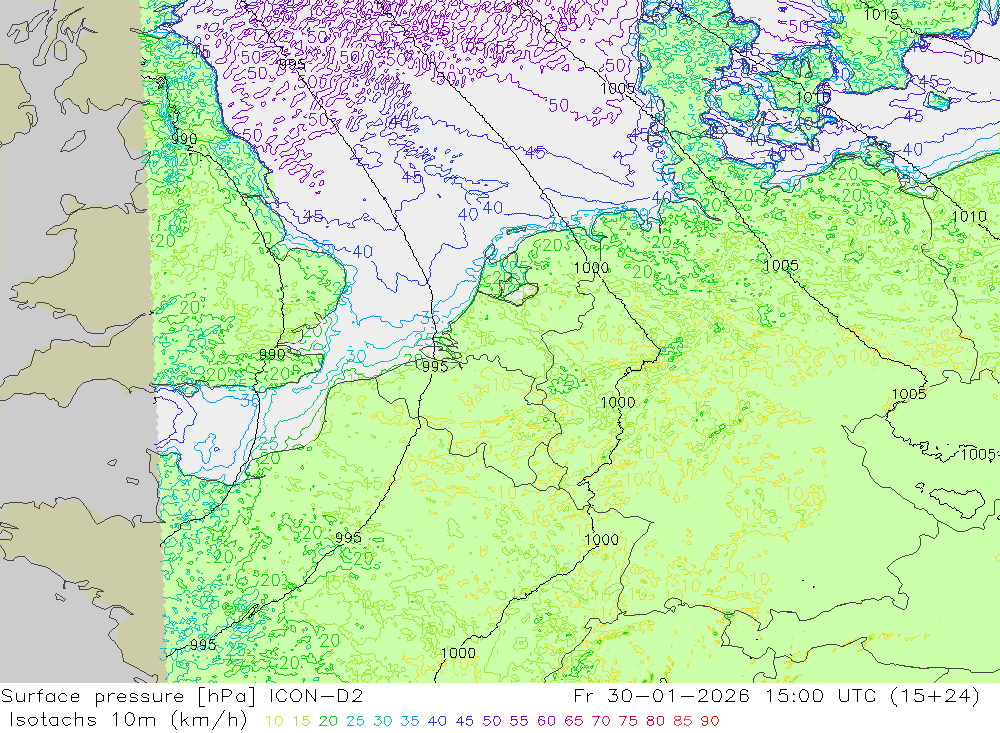Click the 'Surface pressure [hPa] ICON-D2' title text
1000x733 pixels.
pos(182,696)
